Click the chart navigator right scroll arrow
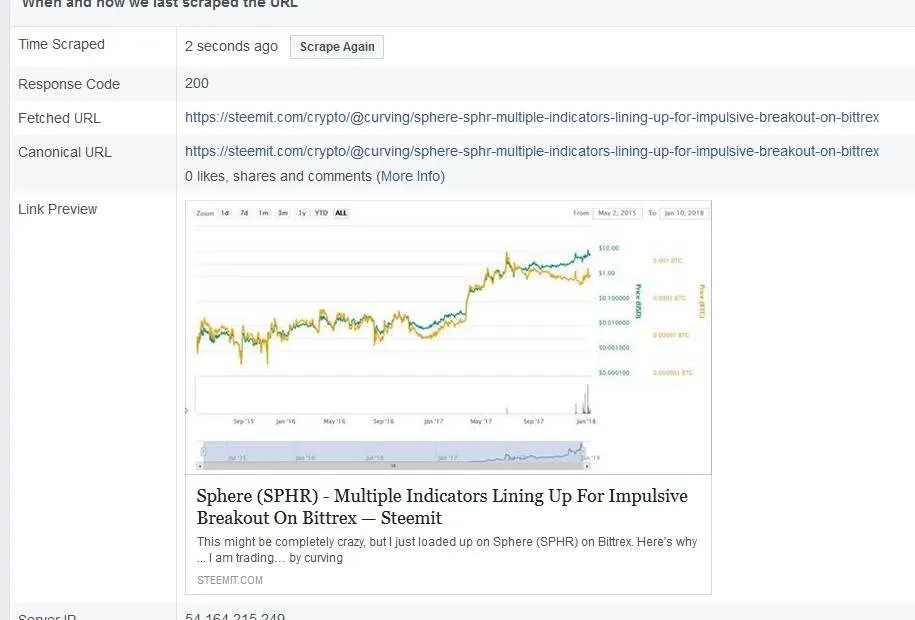 point(587,466)
